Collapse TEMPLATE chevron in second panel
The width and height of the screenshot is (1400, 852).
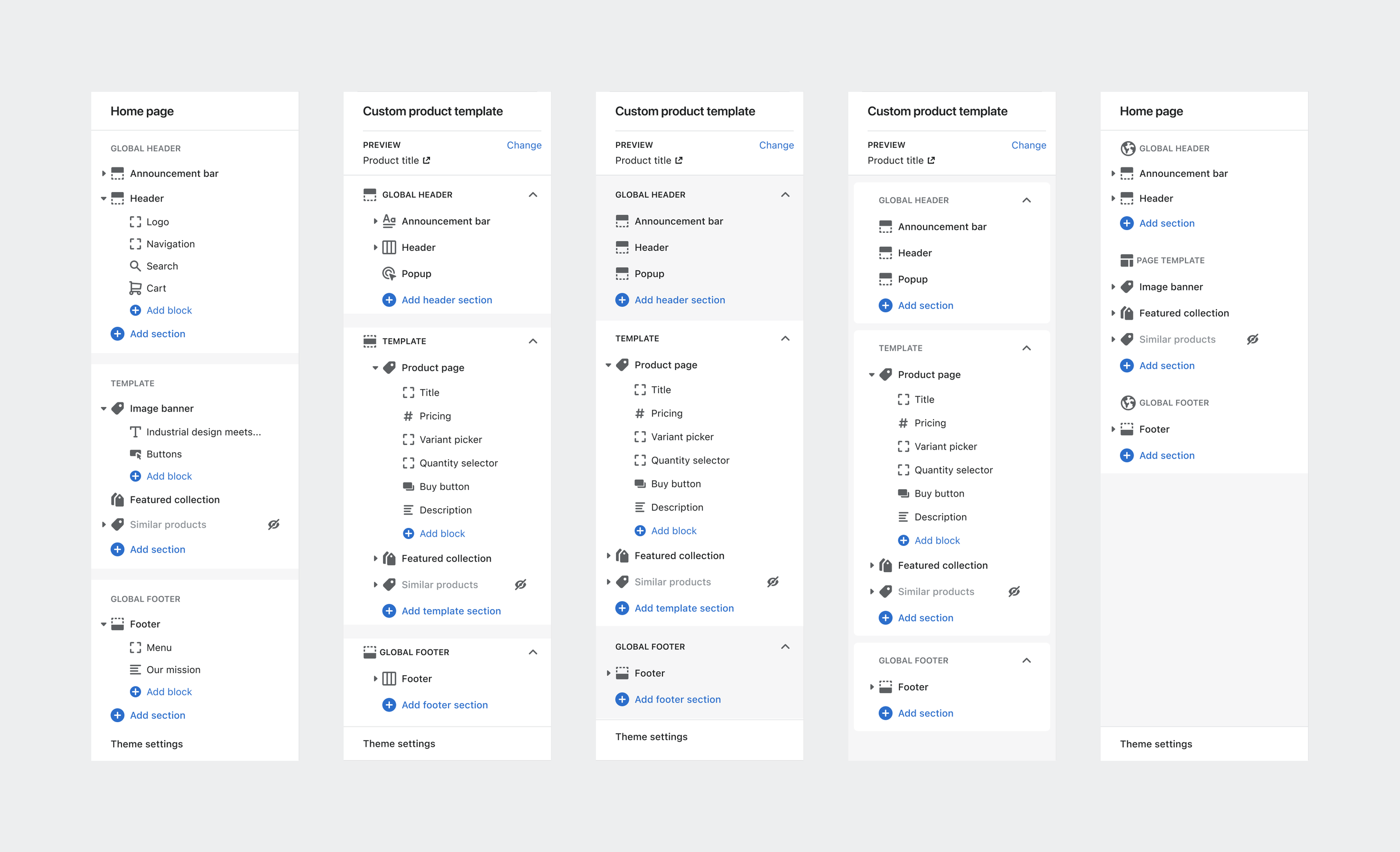(x=533, y=341)
